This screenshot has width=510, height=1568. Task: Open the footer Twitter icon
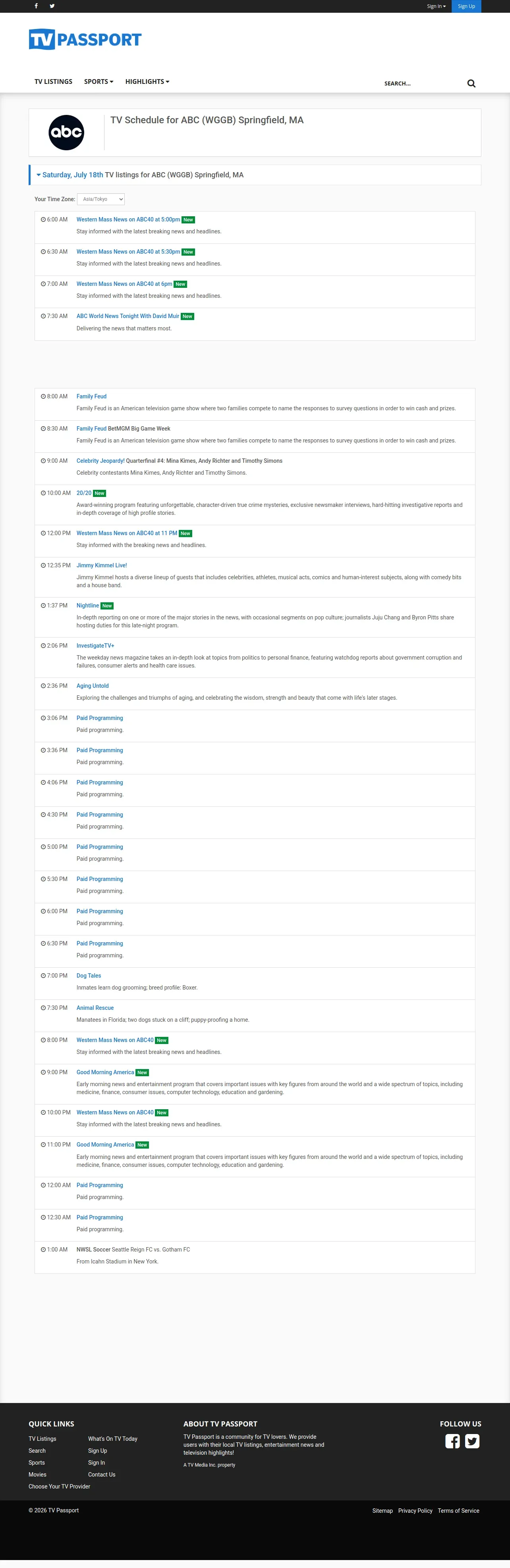(472, 1441)
